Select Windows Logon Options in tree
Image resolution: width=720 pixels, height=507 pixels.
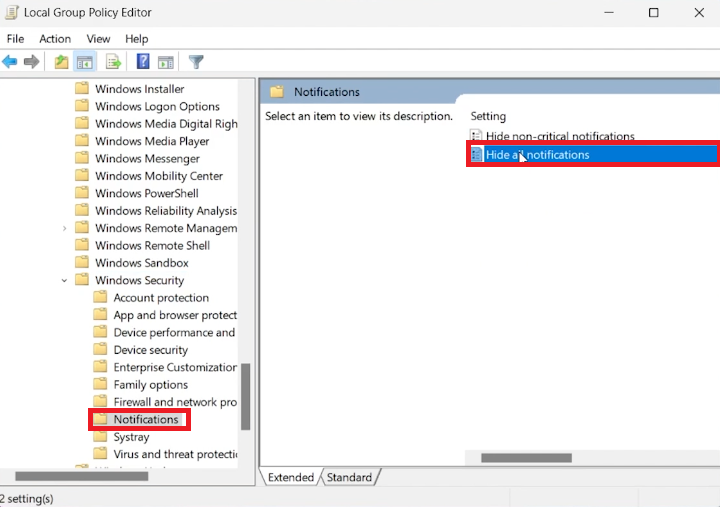(x=157, y=106)
